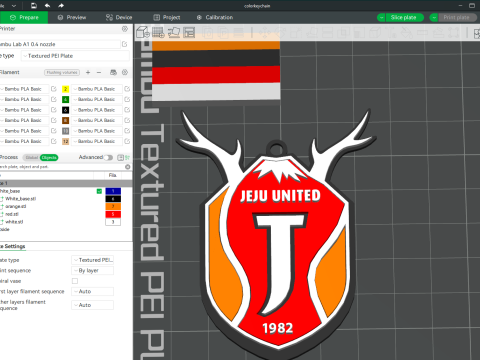Click the Print plate button
This screenshot has height=360, width=480.
[x=457, y=17]
